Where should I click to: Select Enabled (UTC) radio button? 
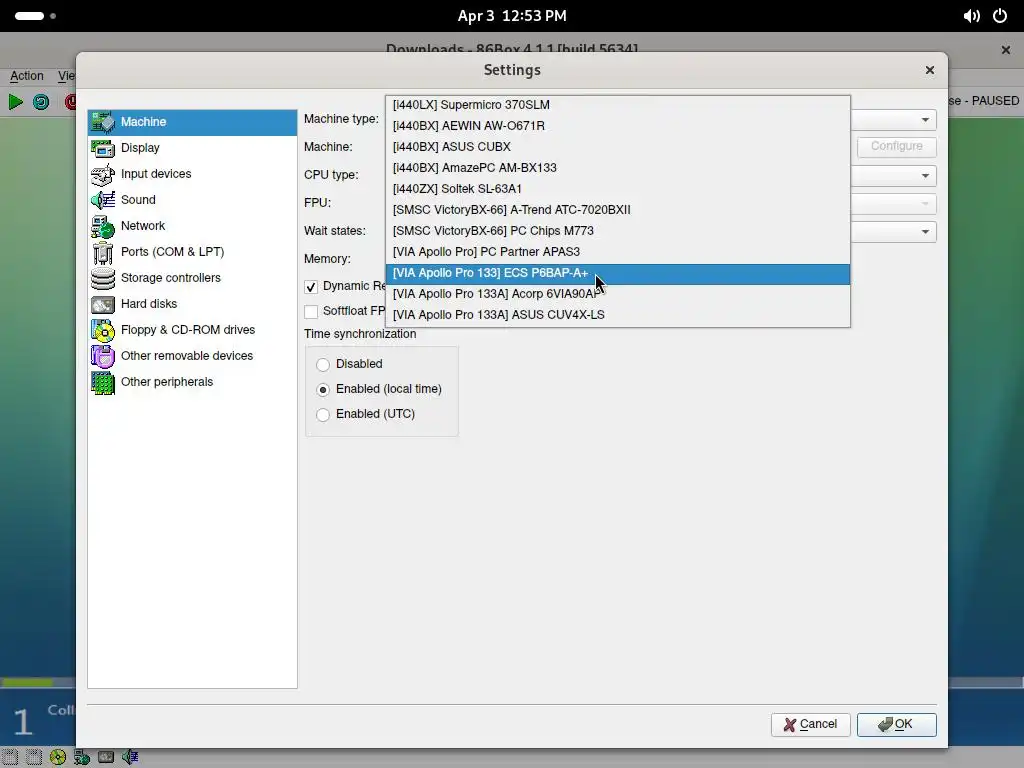click(323, 415)
